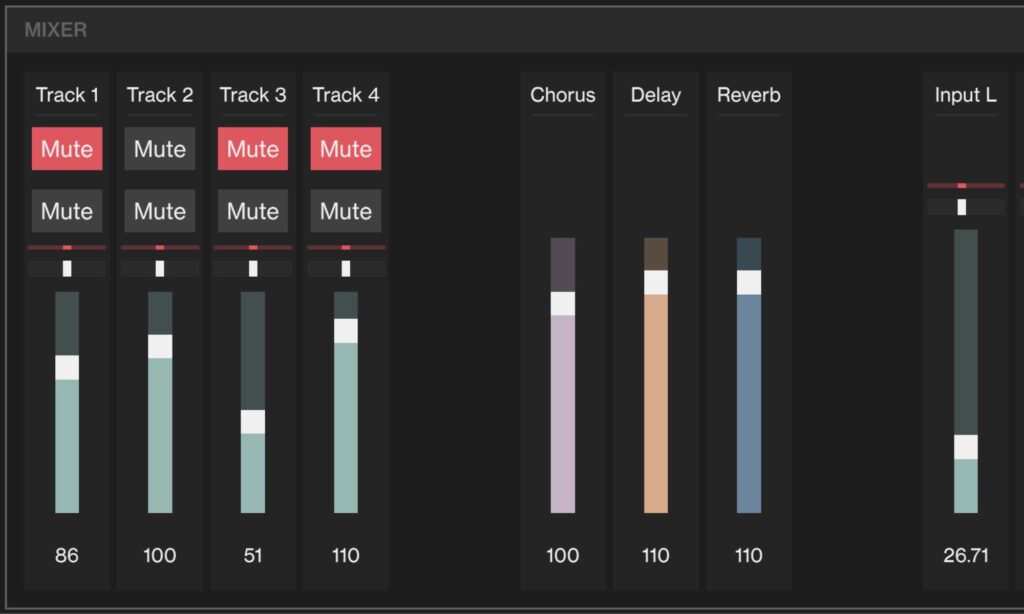Screen dimensions: 1024x614
Task: Click the Track 4 volume fader handle
Action: click(x=345, y=331)
